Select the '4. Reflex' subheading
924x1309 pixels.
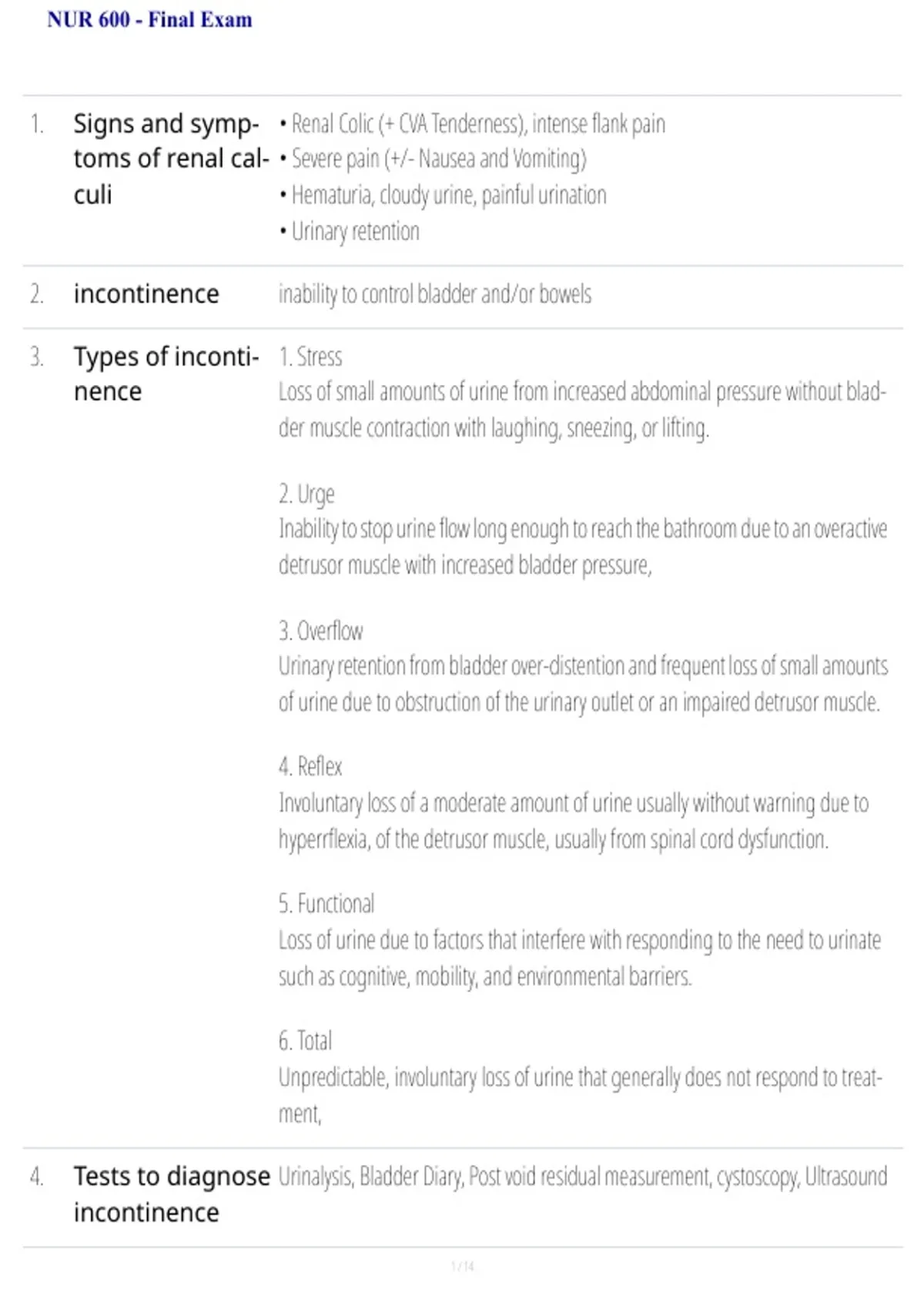tap(310, 767)
